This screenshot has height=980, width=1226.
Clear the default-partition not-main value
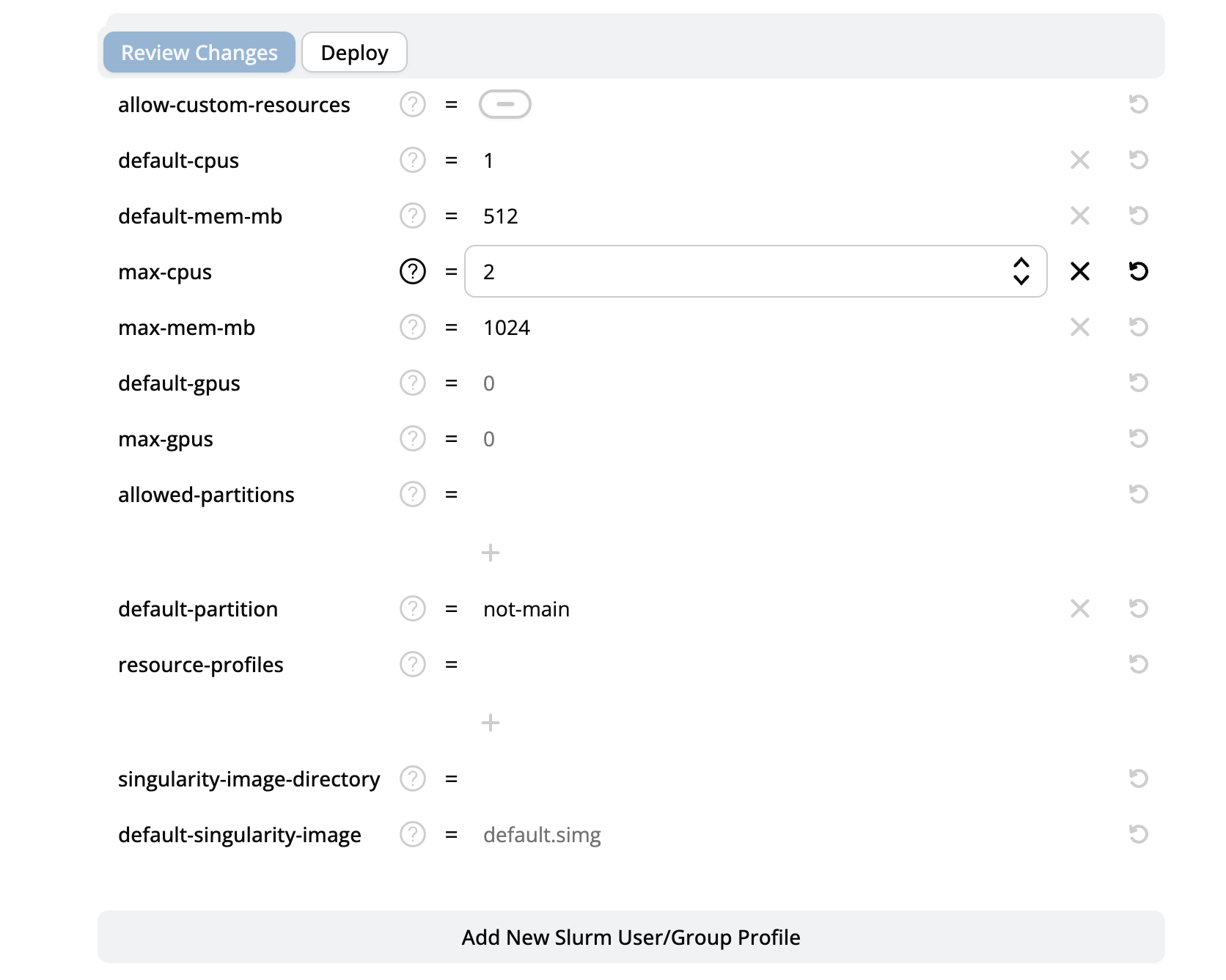click(x=1079, y=609)
